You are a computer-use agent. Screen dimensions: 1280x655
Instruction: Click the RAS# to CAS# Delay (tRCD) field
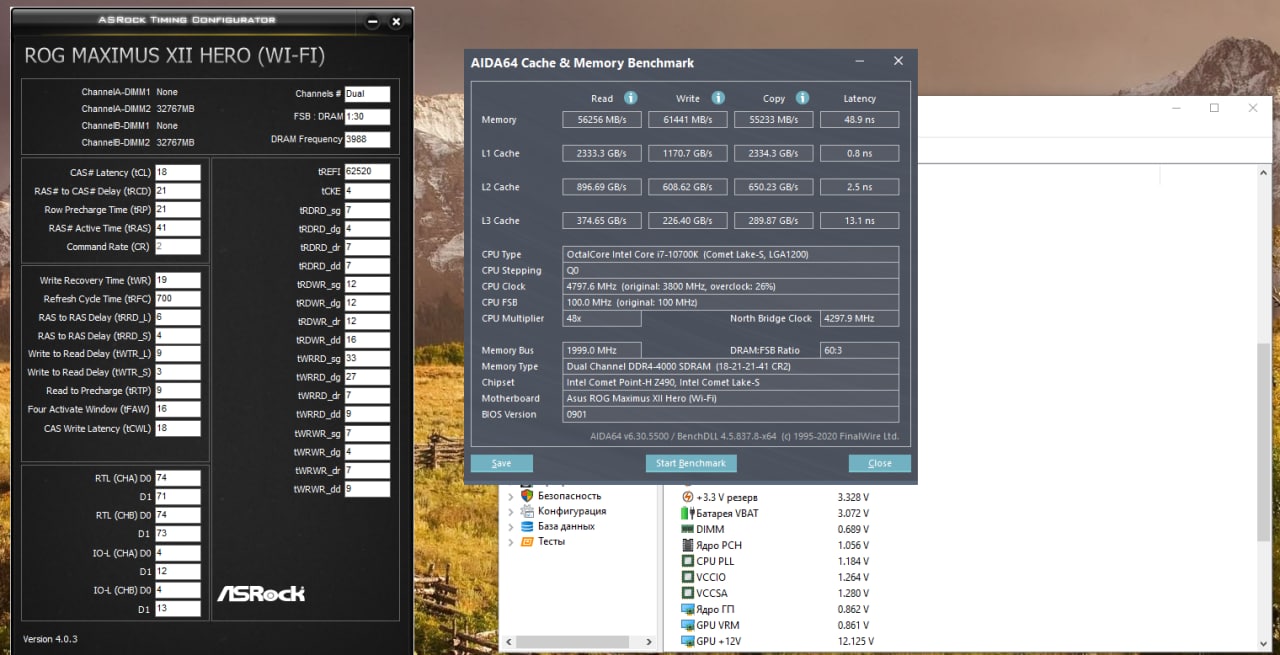click(178, 191)
